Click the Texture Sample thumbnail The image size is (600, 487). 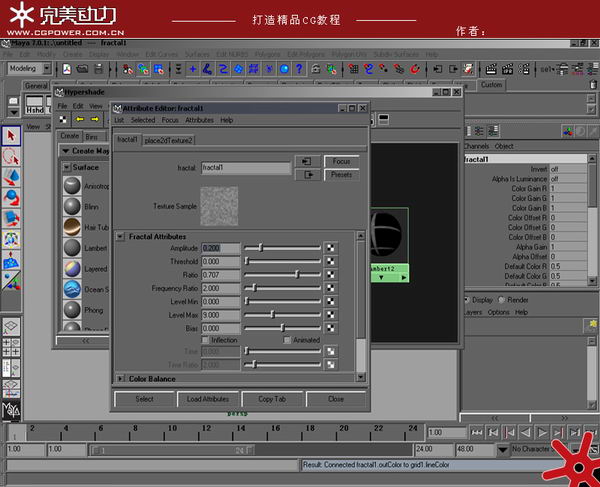click(x=219, y=206)
